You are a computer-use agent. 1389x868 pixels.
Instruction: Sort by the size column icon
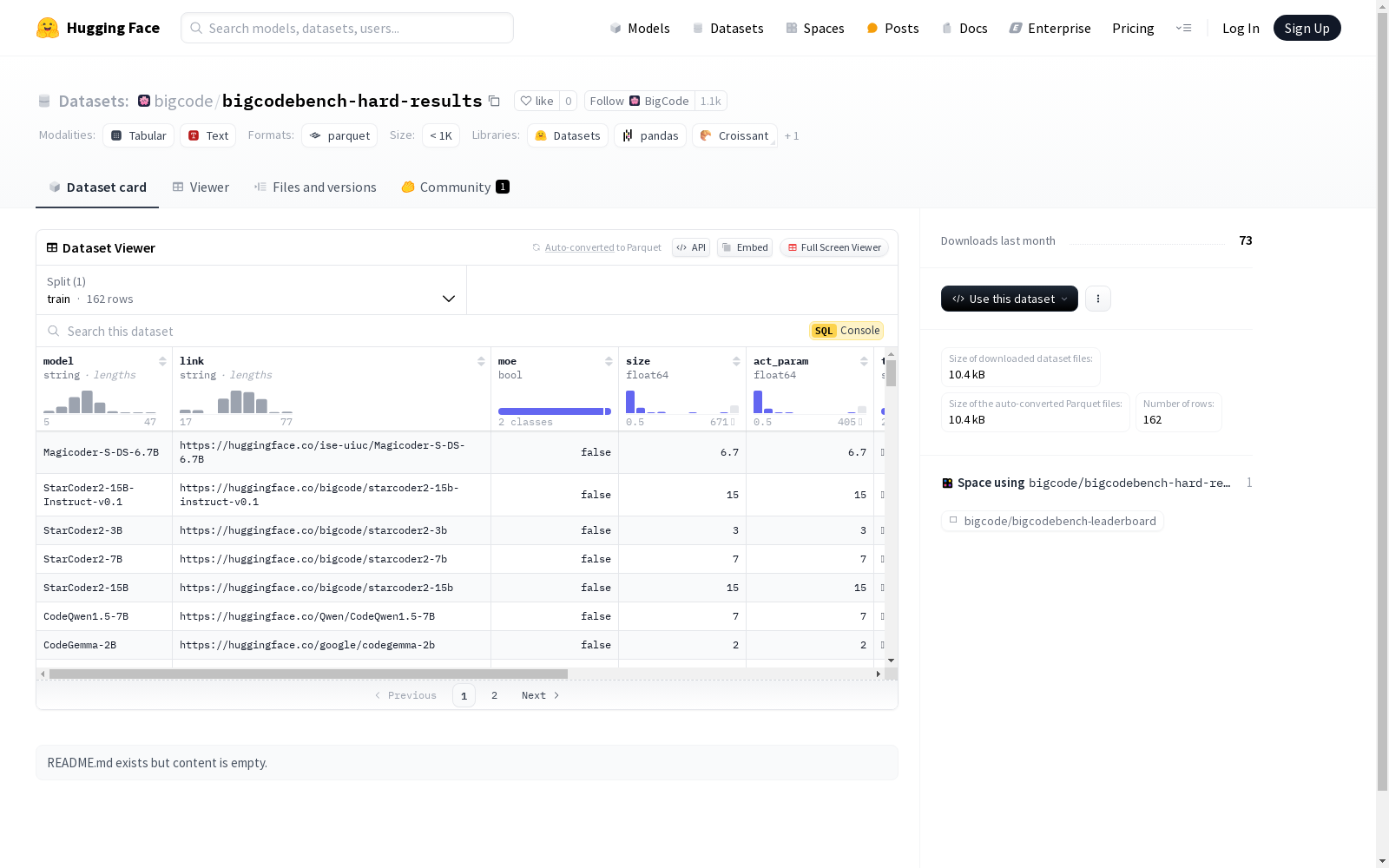(736, 361)
